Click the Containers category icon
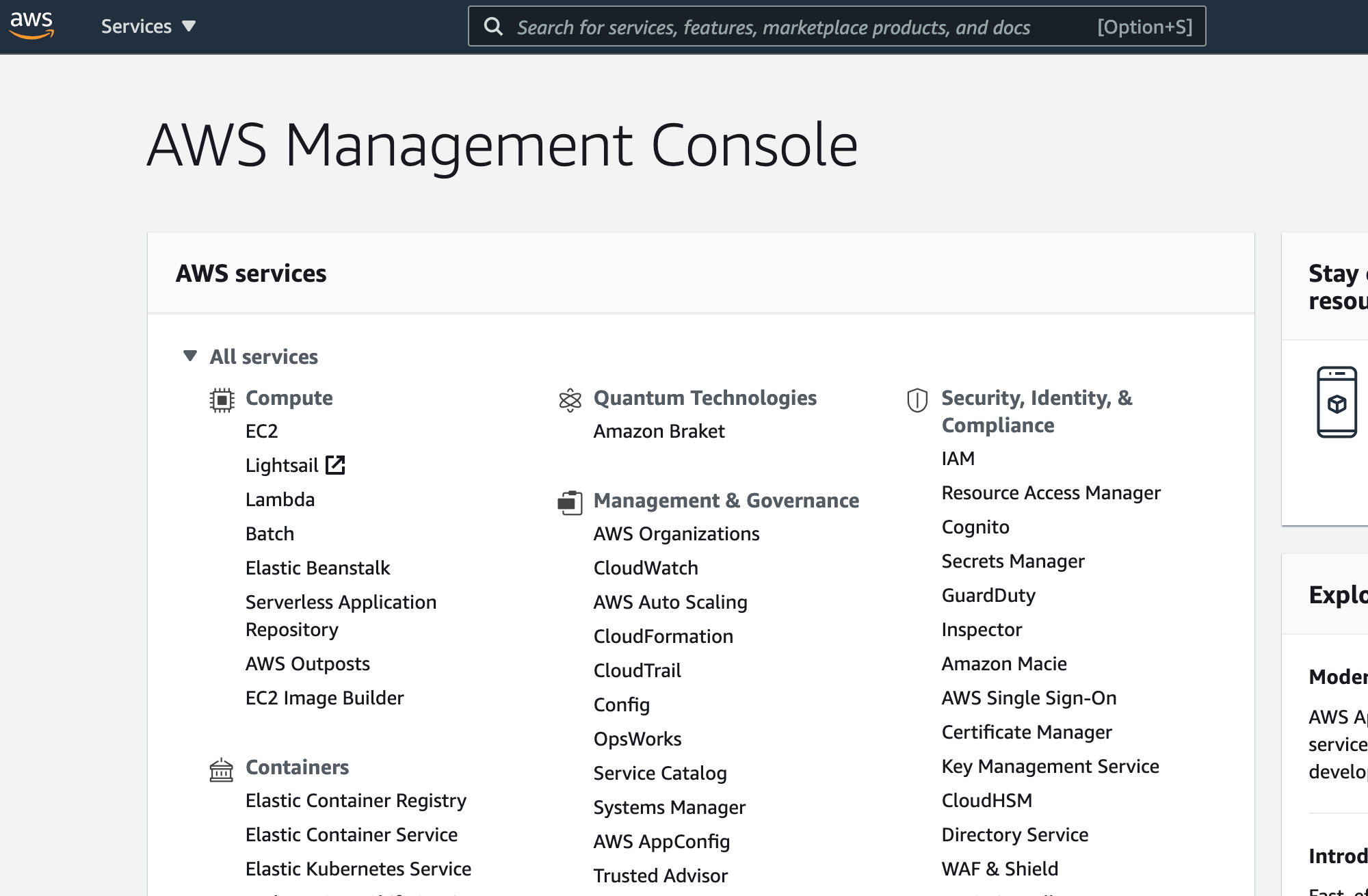Viewport: 1368px width, 896px height. [221, 769]
